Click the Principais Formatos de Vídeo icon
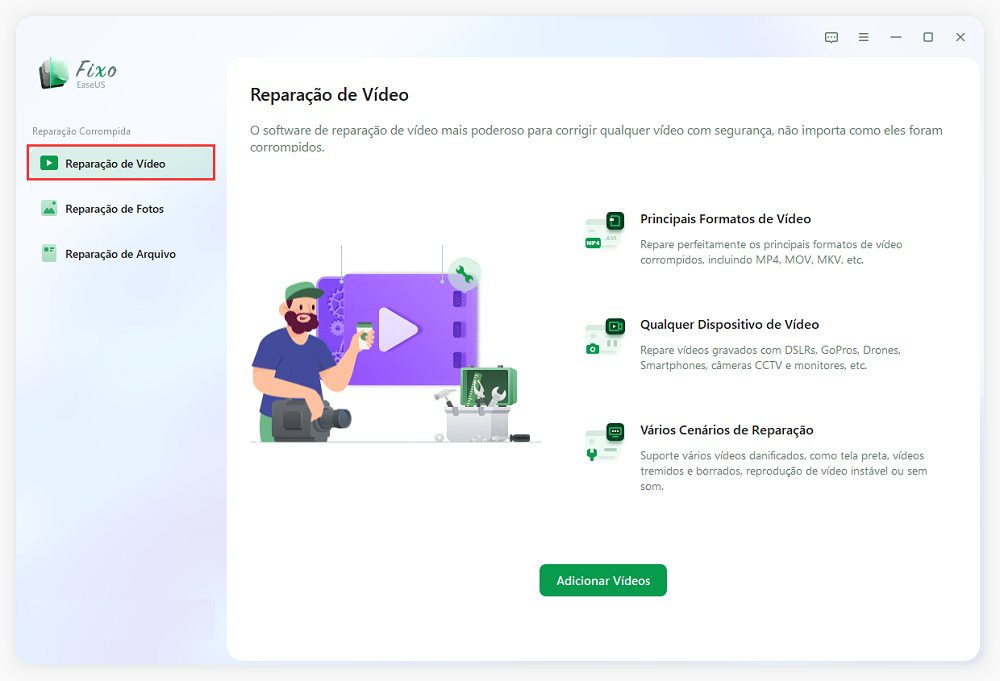The width and height of the screenshot is (1000, 681). 604,231
